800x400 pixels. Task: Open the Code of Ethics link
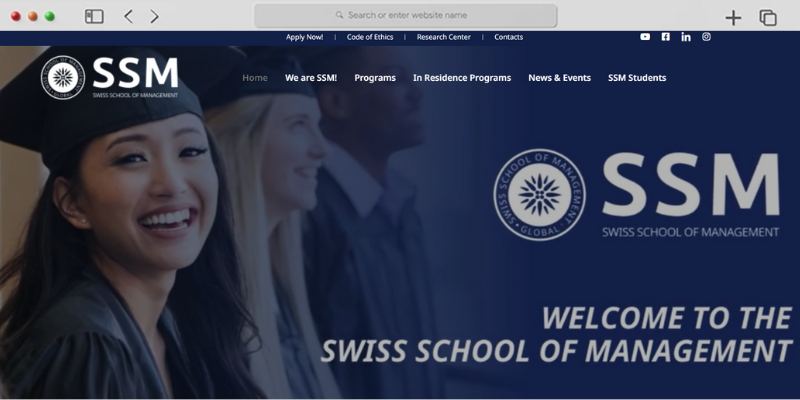[370, 37]
